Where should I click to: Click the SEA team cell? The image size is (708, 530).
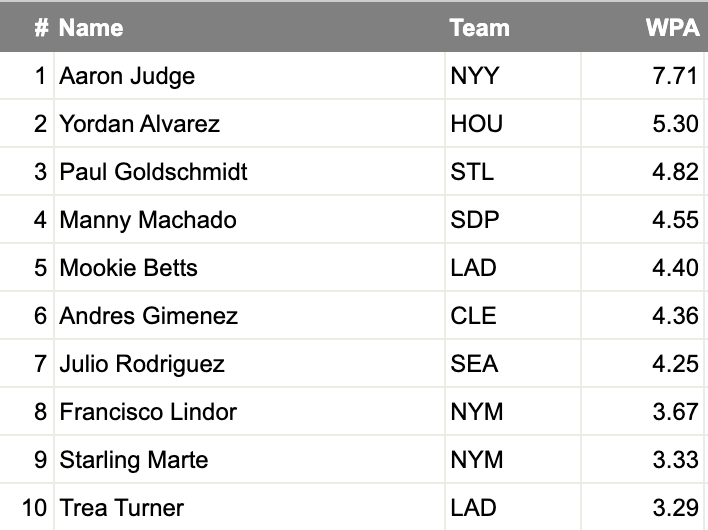tap(474, 364)
